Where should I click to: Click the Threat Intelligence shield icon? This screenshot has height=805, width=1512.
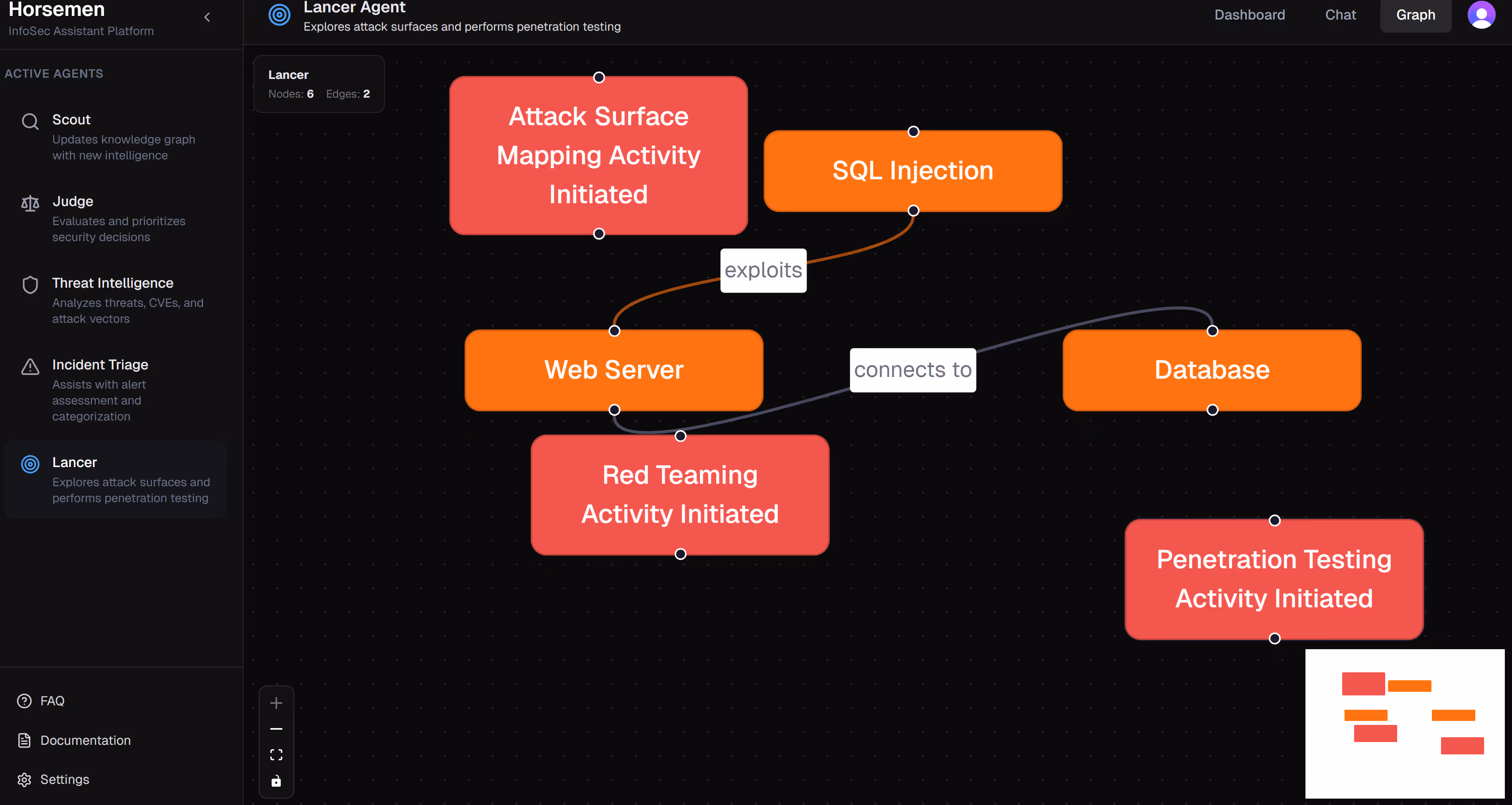30,285
